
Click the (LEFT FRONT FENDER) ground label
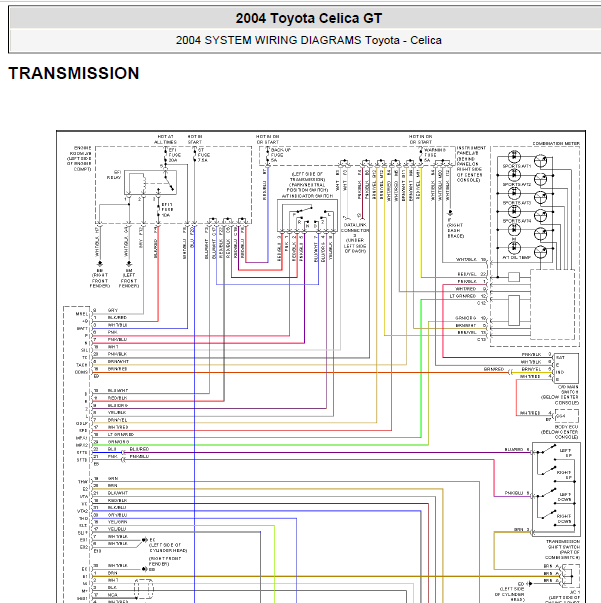coord(129,280)
